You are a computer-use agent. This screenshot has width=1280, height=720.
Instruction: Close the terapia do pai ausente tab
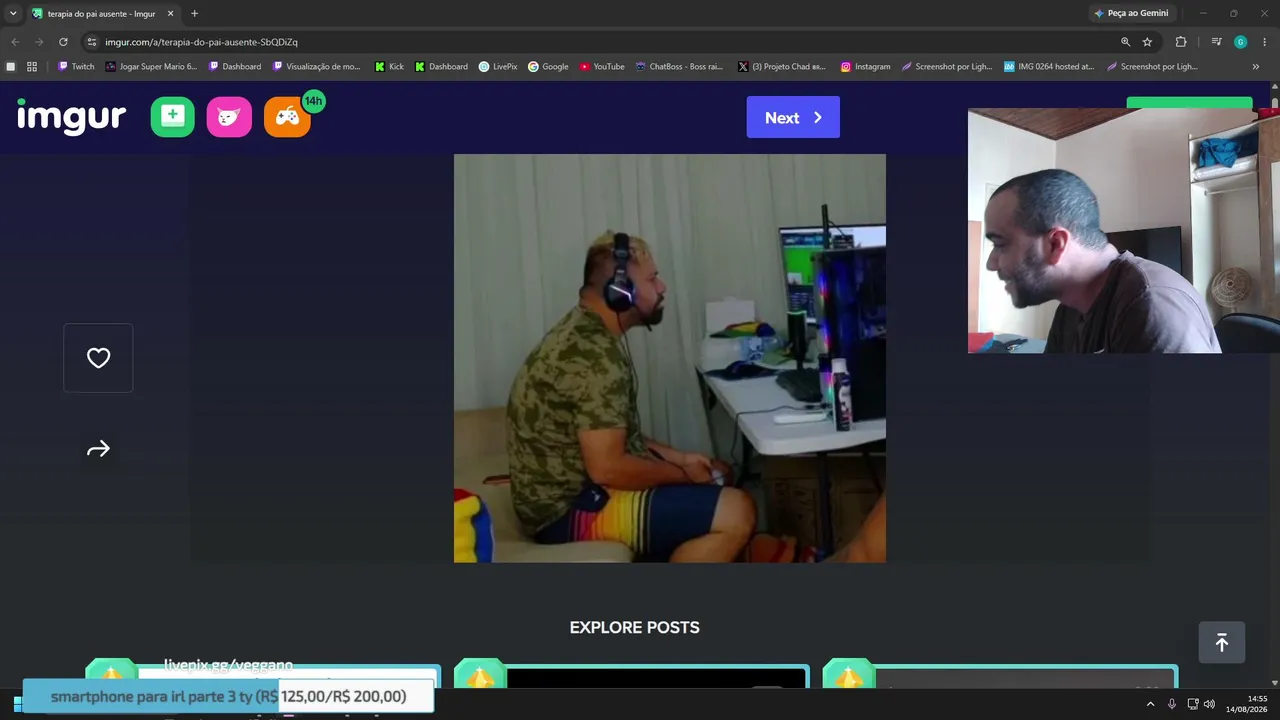(x=170, y=14)
